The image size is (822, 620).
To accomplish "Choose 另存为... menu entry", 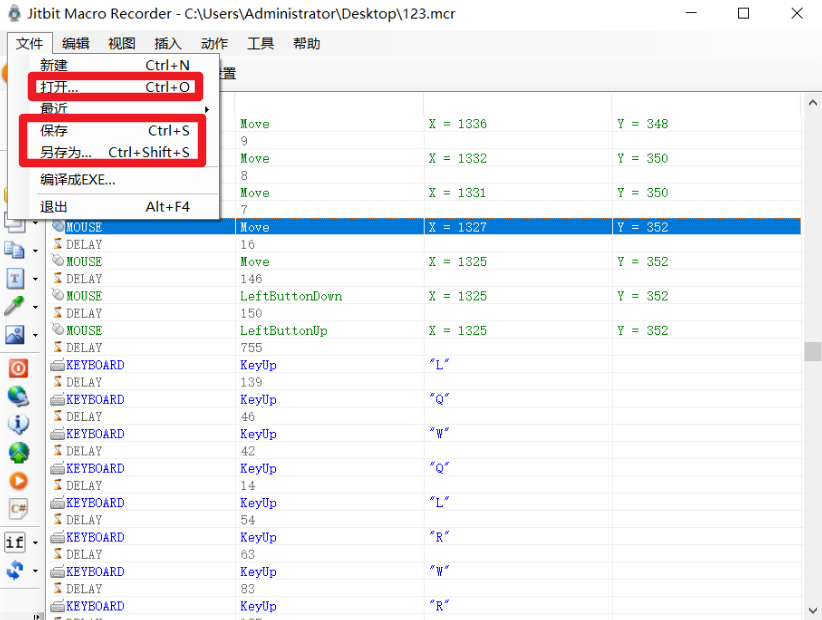I will click(x=115, y=153).
